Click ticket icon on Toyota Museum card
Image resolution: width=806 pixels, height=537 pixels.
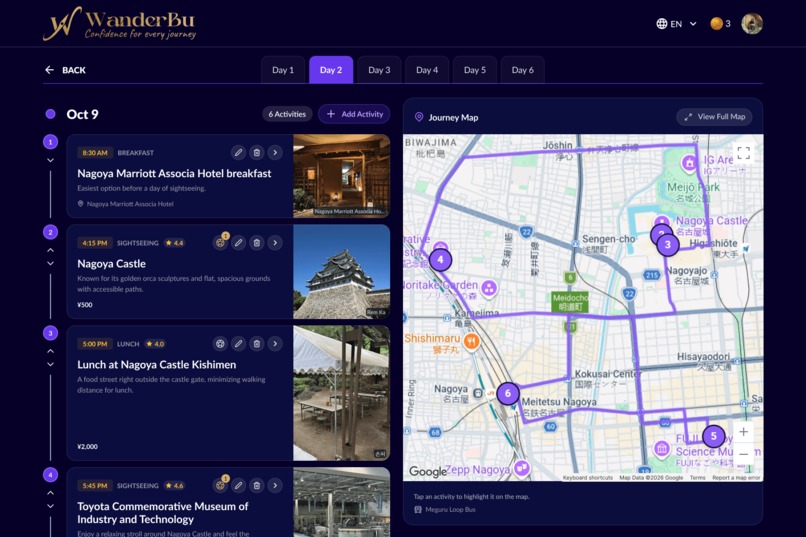[220, 485]
